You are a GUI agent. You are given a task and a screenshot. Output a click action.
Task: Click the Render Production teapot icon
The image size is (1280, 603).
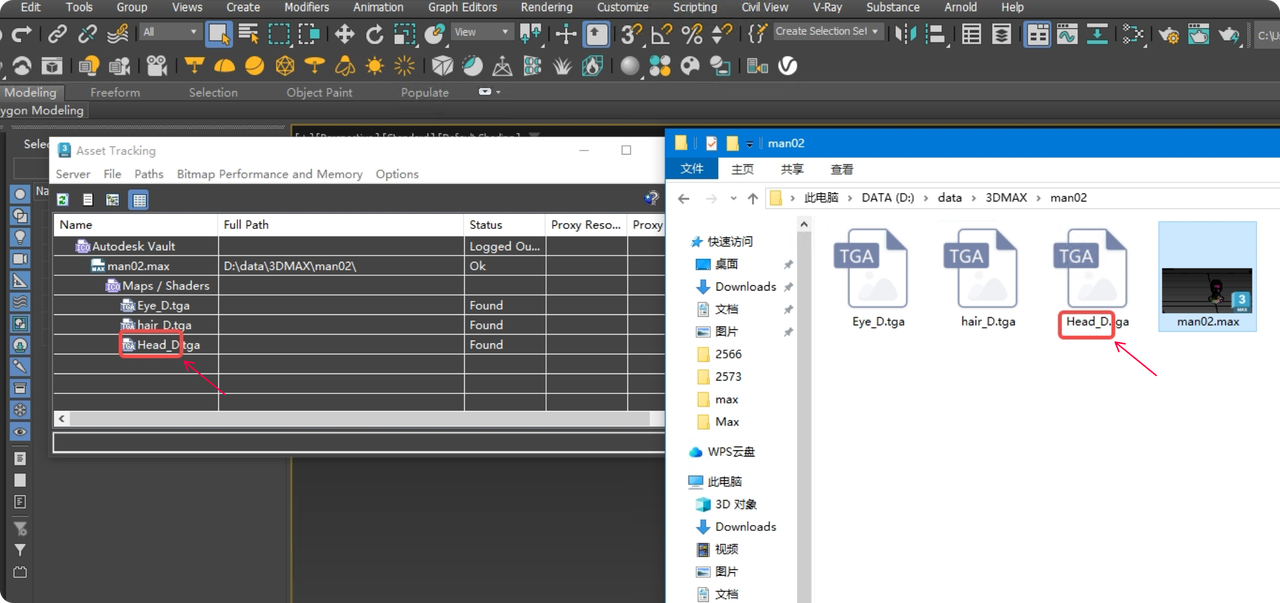coord(1230,34)
